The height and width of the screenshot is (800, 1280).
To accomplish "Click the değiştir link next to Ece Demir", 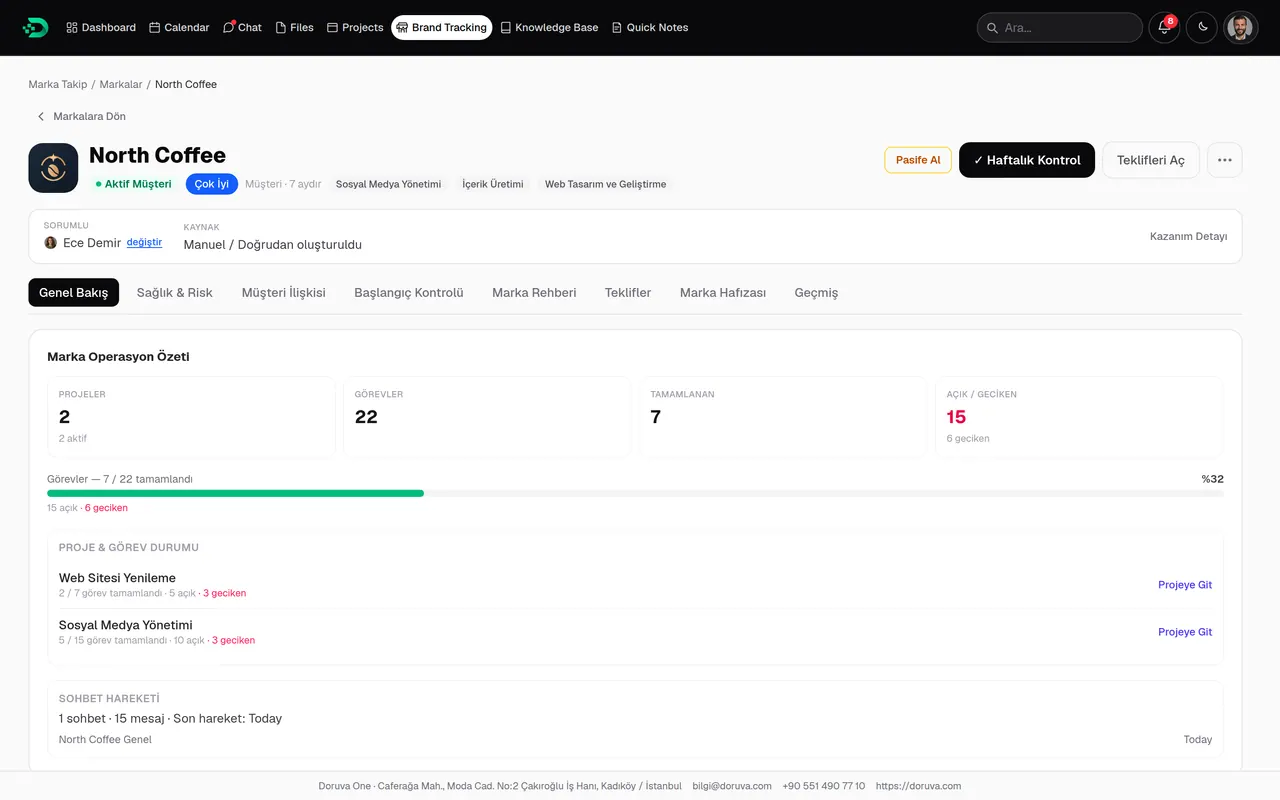I will click(144, 243).
